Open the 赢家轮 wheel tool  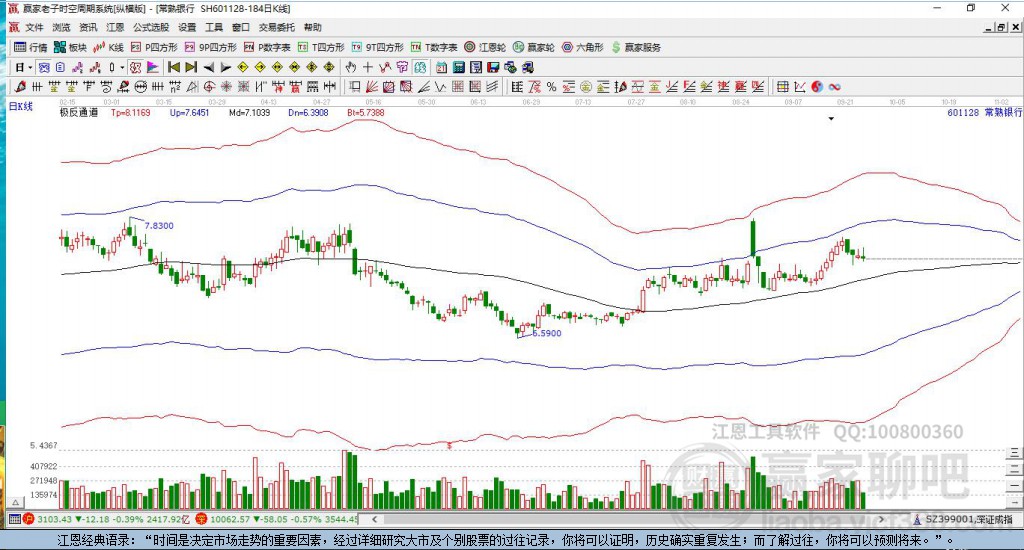pyautogui.click(x=534, y=47)
